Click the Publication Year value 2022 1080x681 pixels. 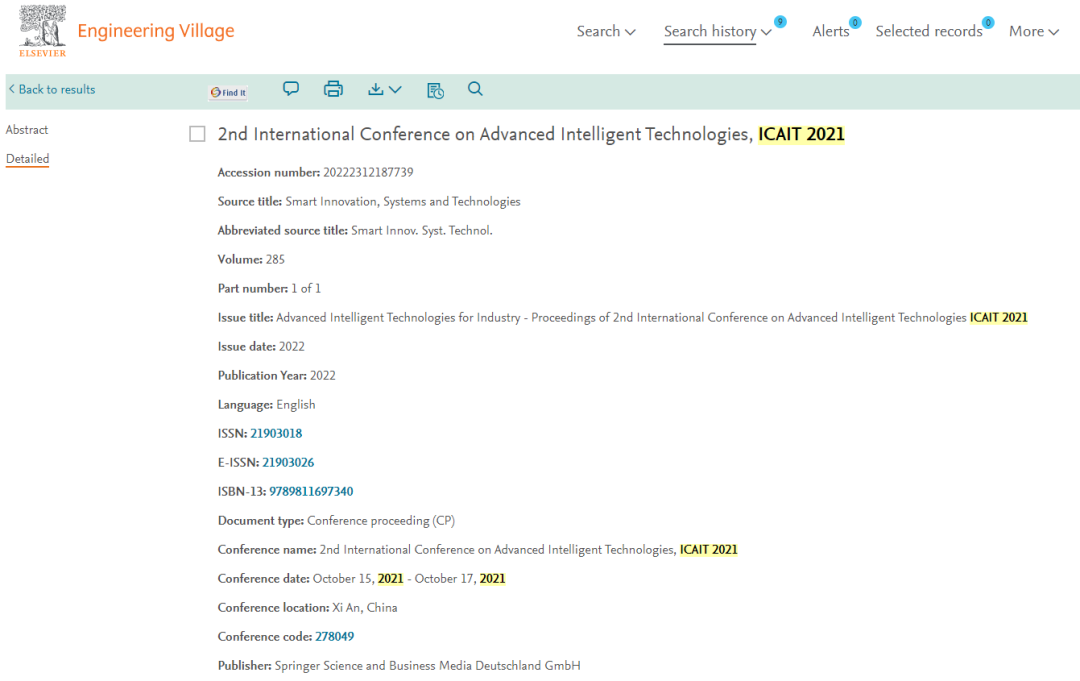[x=323, y=376]
